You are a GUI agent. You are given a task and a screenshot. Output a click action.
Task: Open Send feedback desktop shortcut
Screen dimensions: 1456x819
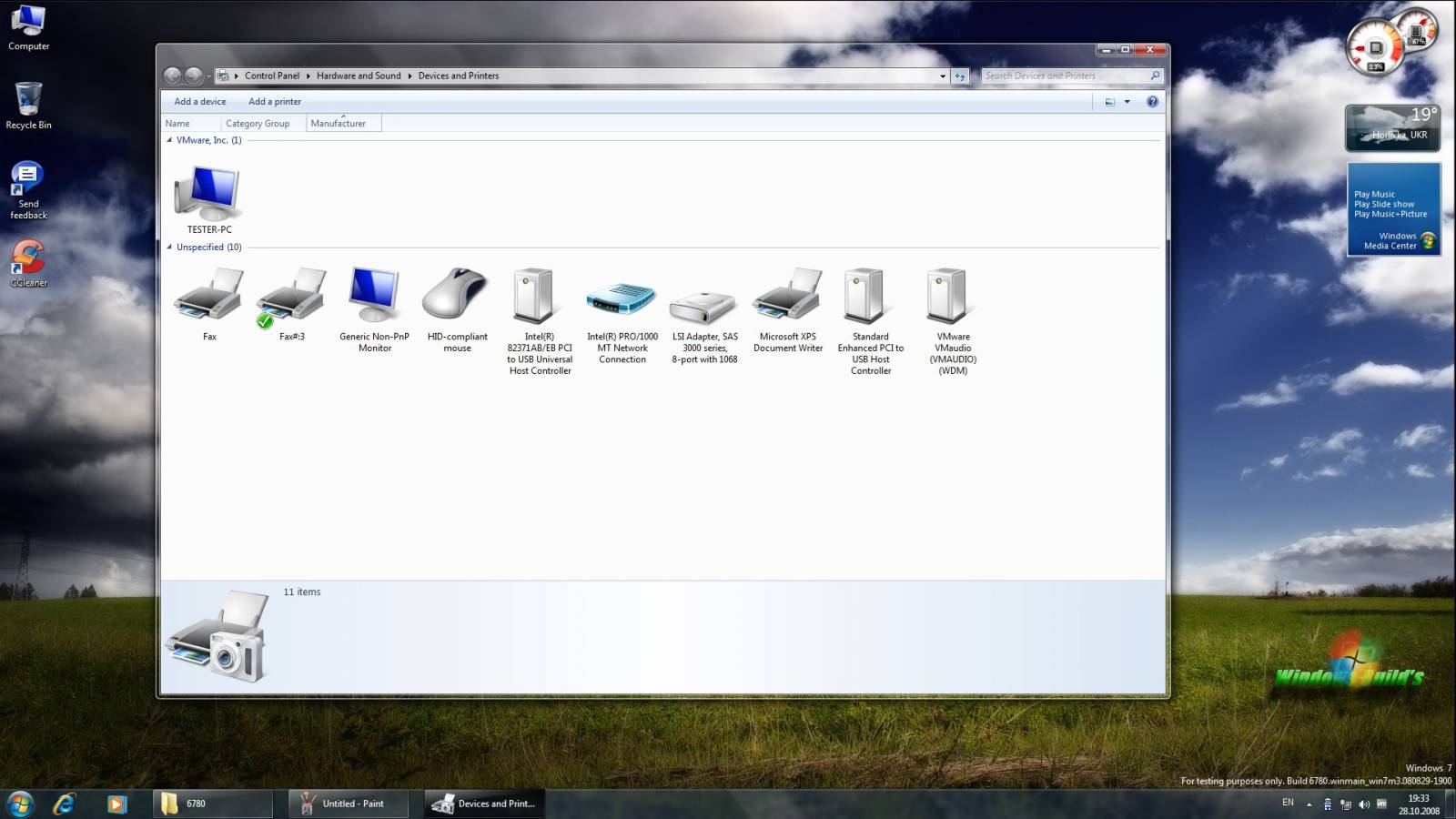pyautogui.click(x=28, y=190)
